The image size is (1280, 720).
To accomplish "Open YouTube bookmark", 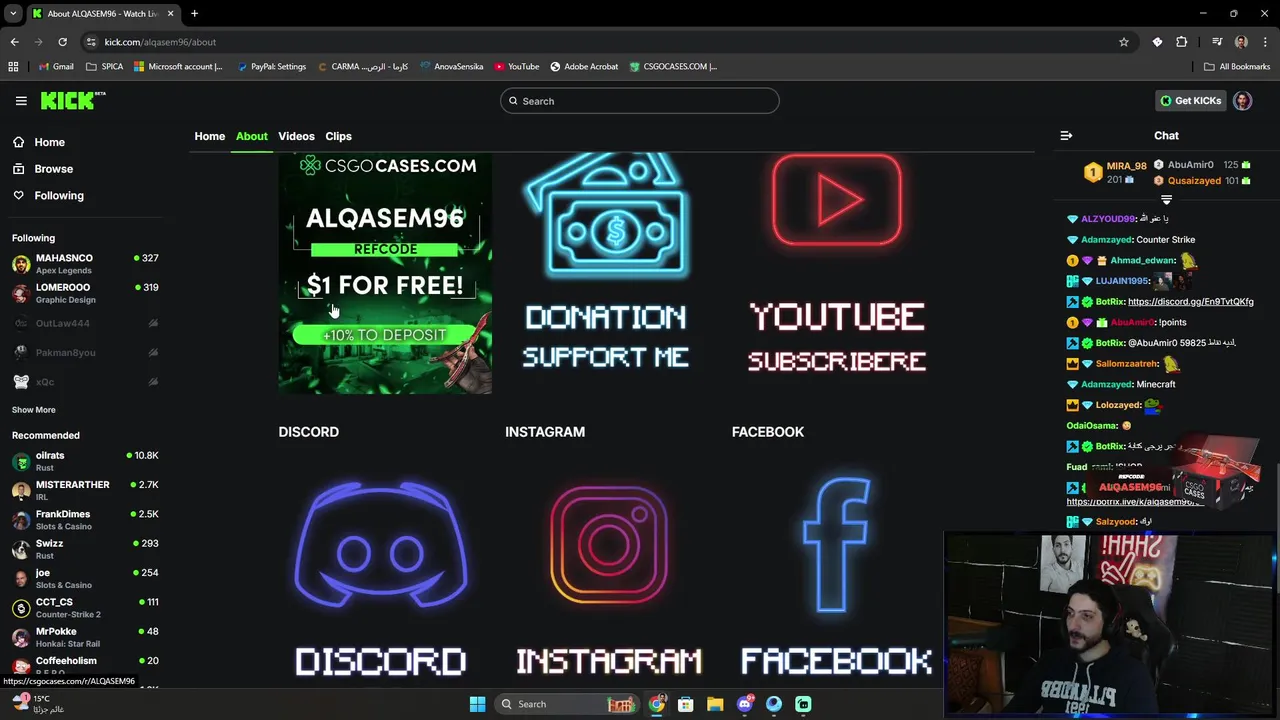I will pos(516,67).
